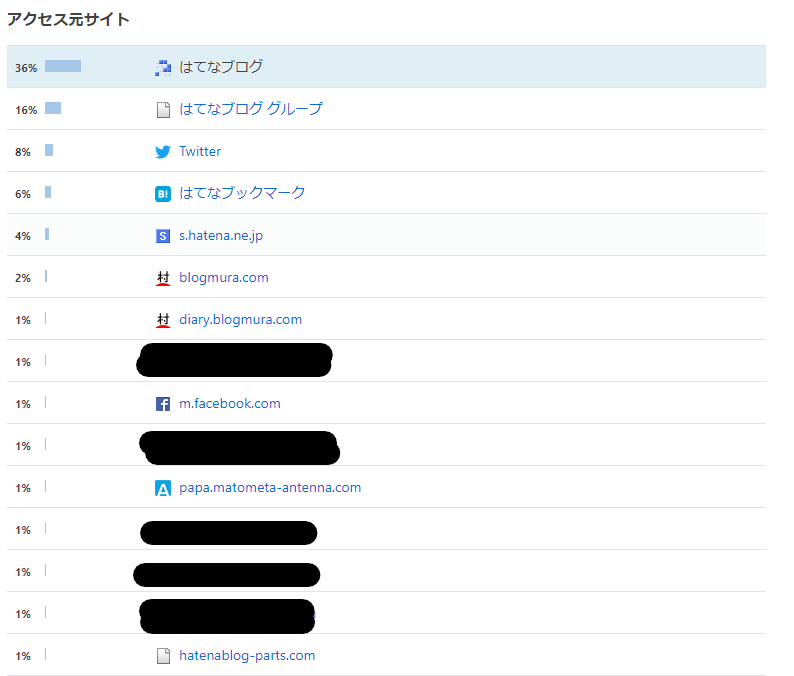
Task: Open the はてなブログ link
Action: coord(221,67)
